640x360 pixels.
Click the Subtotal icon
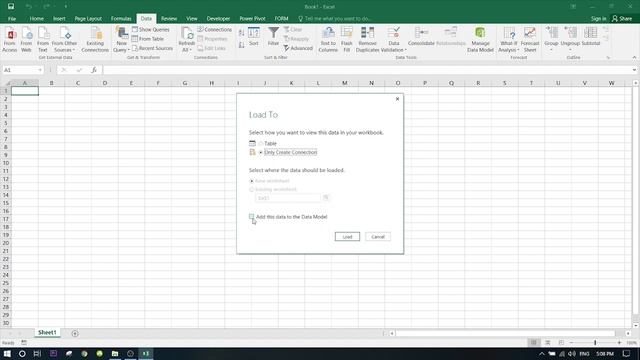click(591, 36)
